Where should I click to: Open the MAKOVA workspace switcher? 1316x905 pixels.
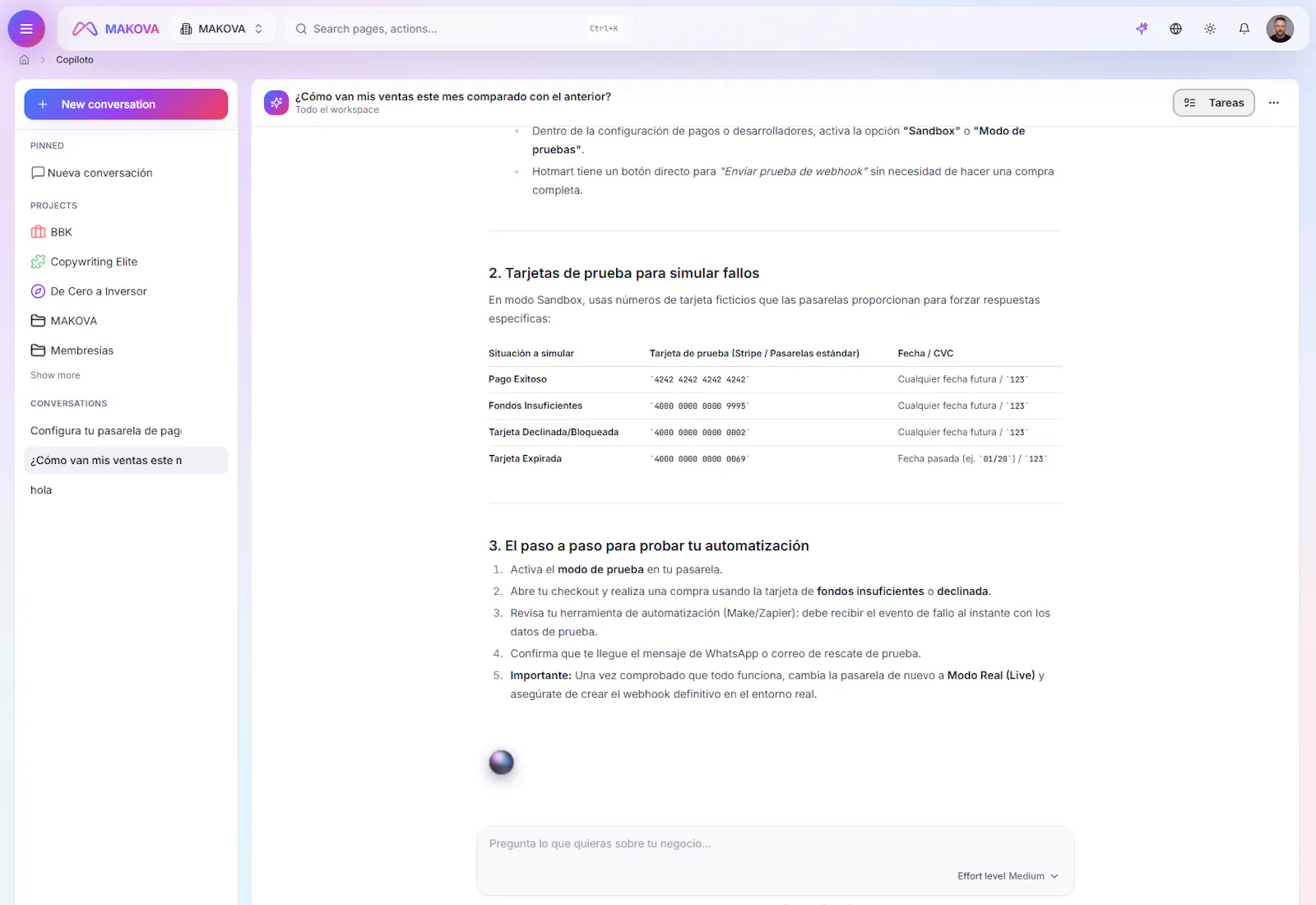tap(222, 29)
